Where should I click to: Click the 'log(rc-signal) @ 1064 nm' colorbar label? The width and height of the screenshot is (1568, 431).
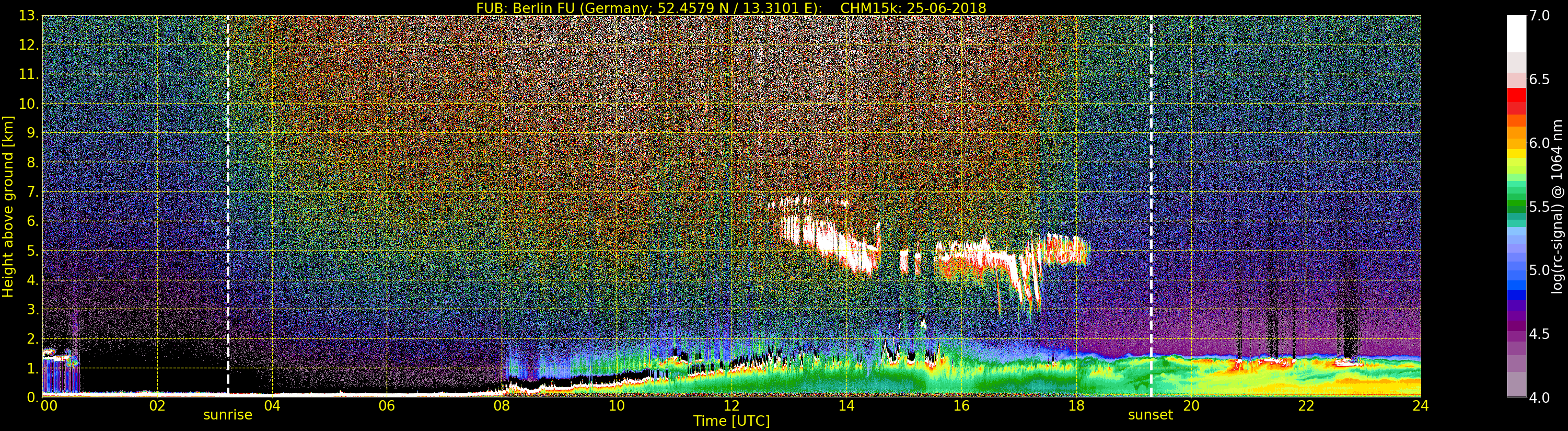(1557, 206)
